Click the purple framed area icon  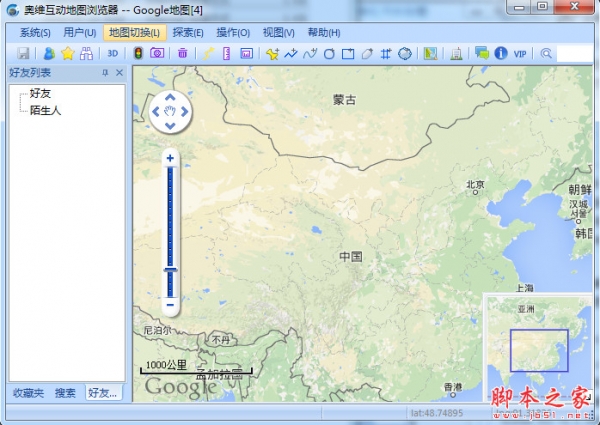click(x=246, y=54)
